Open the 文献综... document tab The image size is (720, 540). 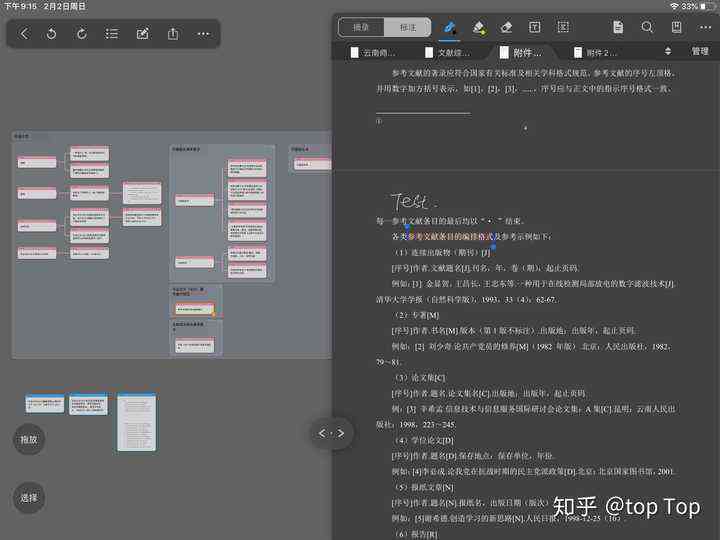pyautogui.click(x=448, y=52)
